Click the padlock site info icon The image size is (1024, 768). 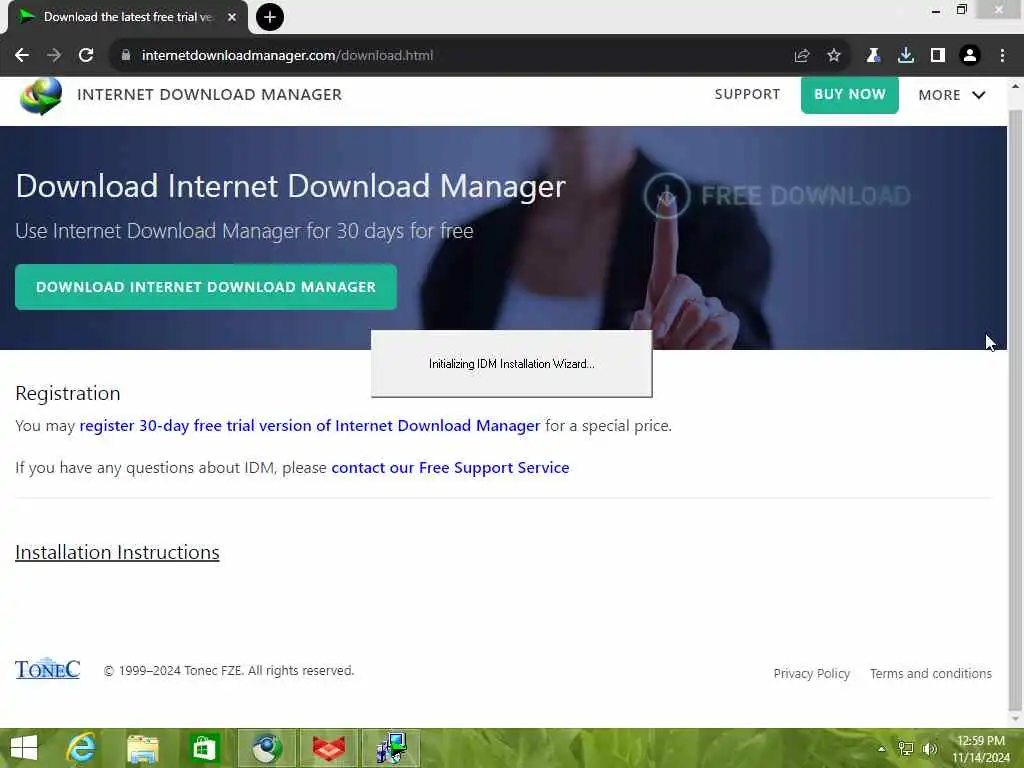pyautogui.click(x=125, y=56)
